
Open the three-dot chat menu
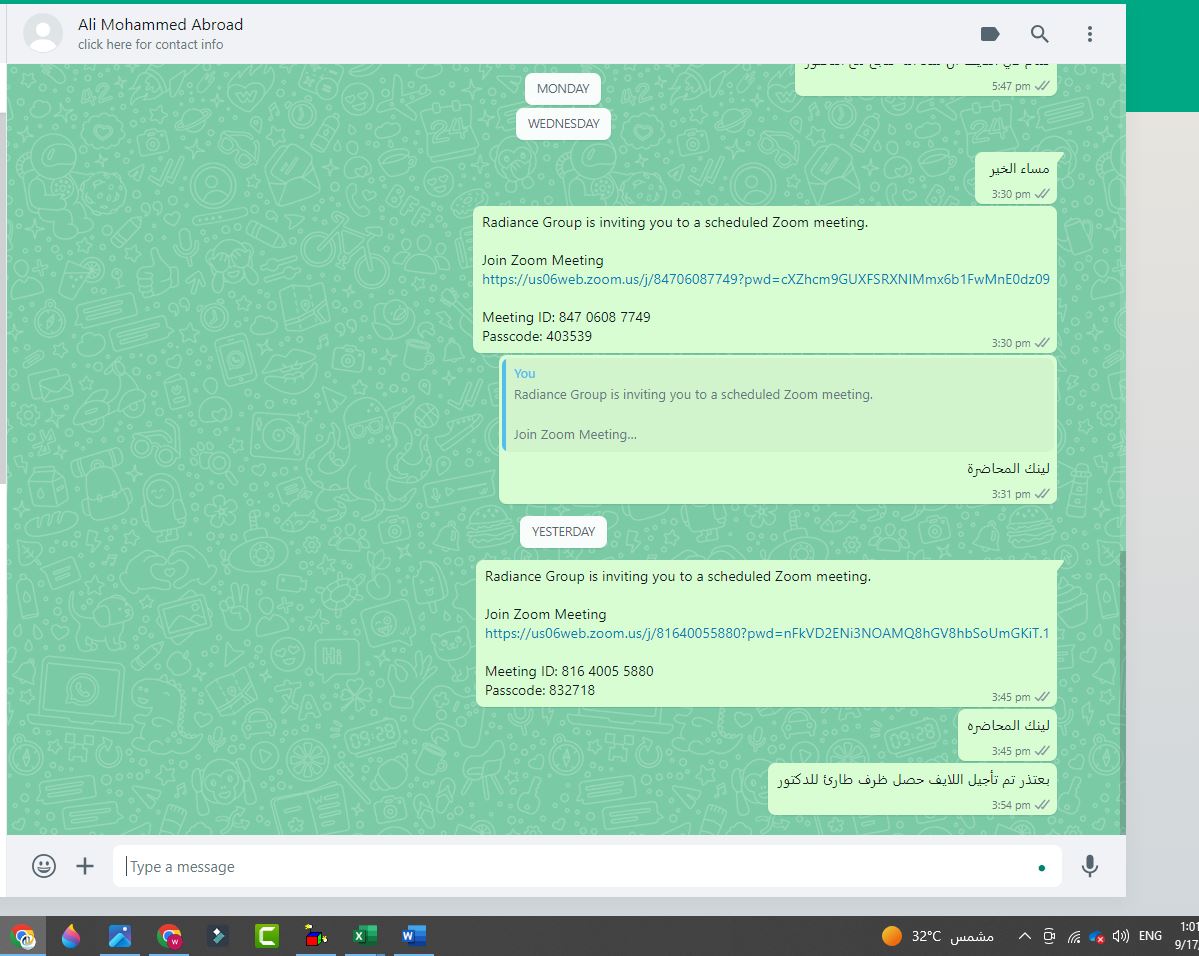pyautogui.click(x=1090, y=34)
